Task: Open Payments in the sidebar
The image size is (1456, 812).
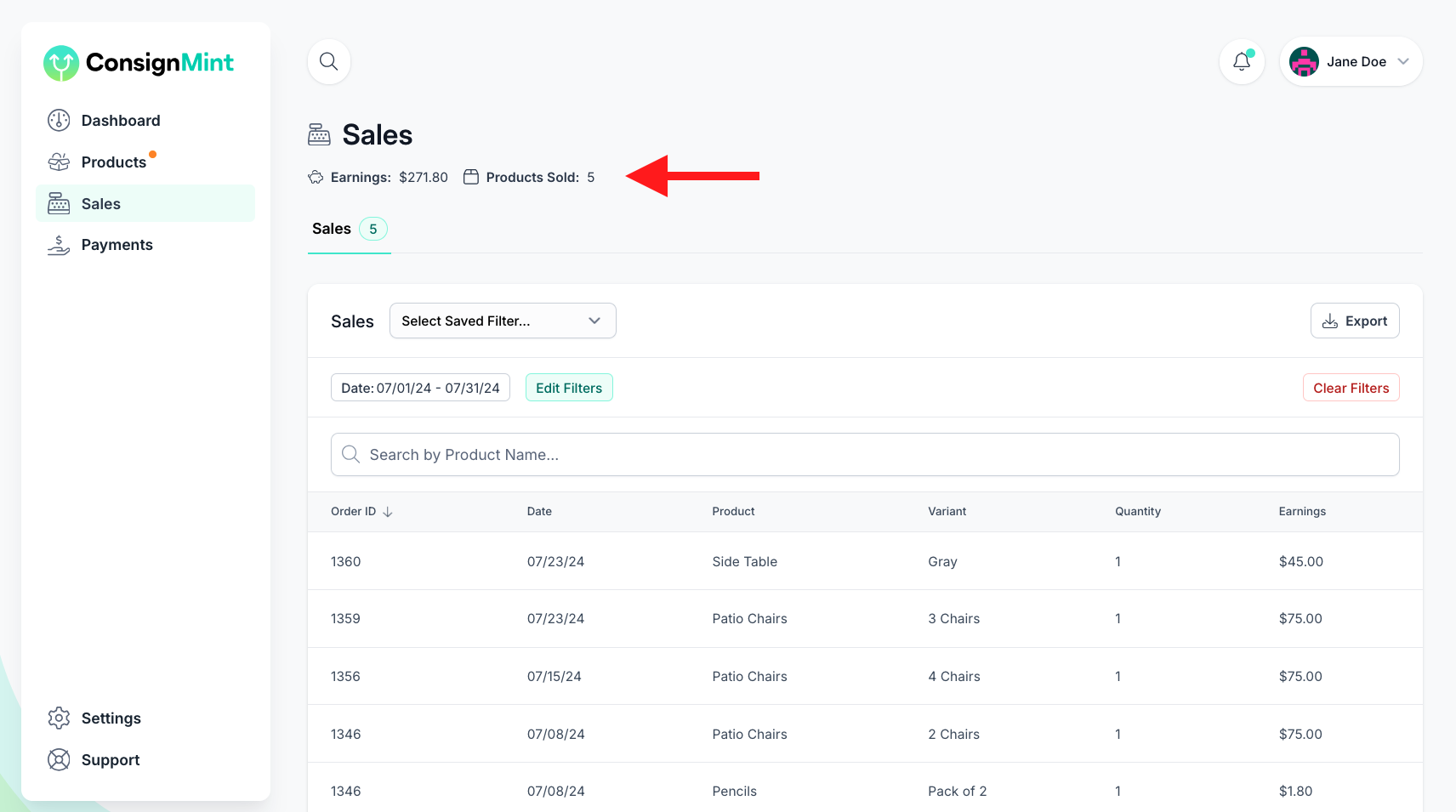Action: coord(145,245)
